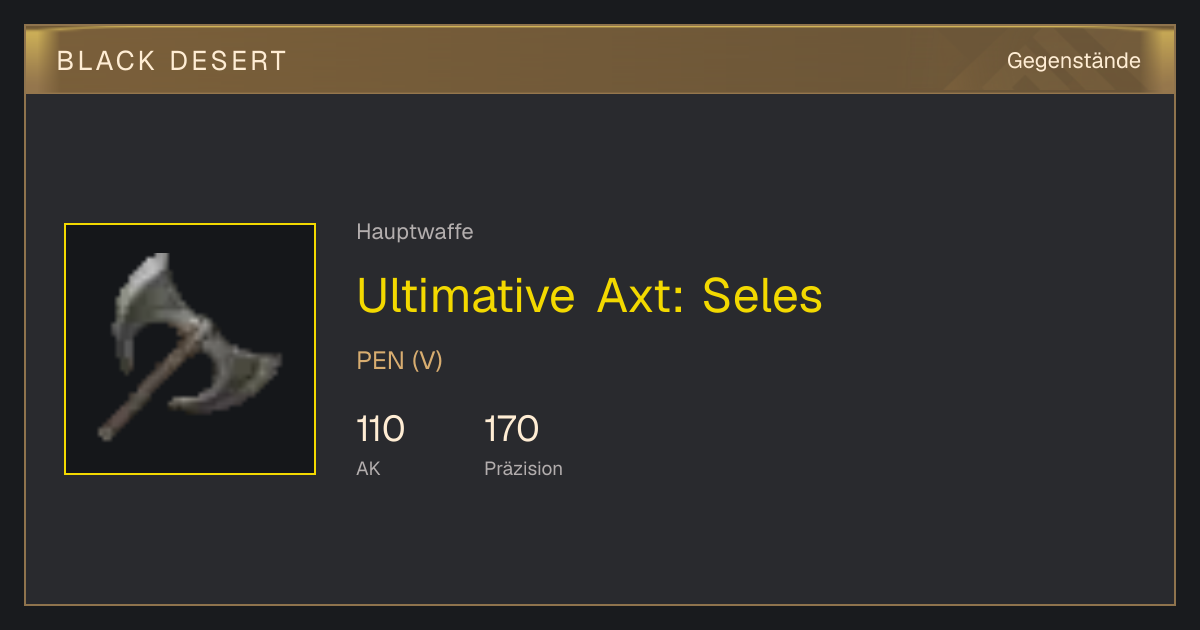Select the Hauptwaffe category label
Image resolution: width=1200 pixels, height=630 pixels.
click(415, 232)
